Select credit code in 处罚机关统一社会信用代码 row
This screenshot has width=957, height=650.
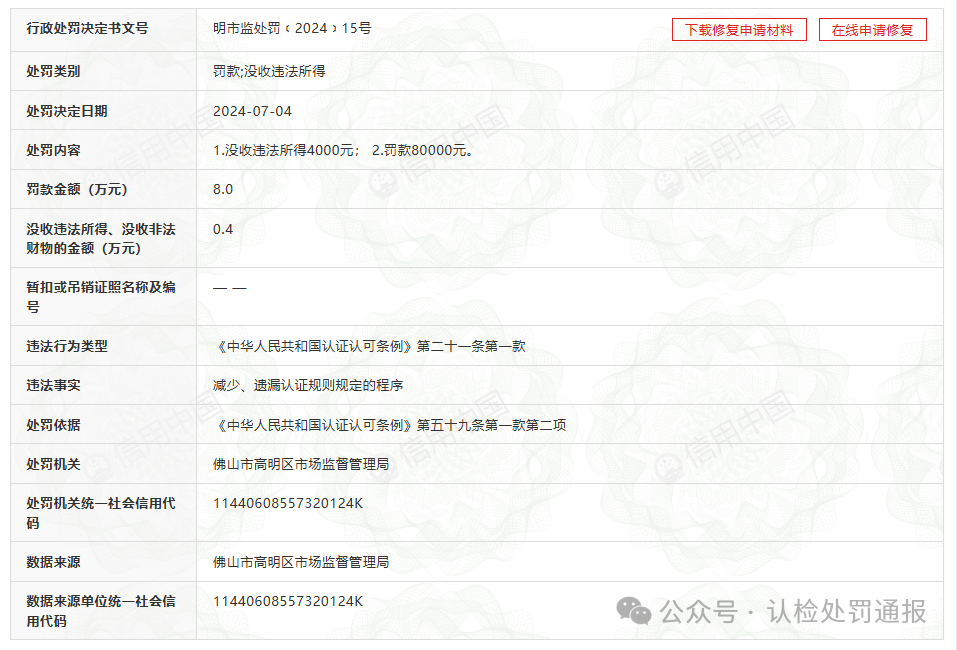pos(288,503)
